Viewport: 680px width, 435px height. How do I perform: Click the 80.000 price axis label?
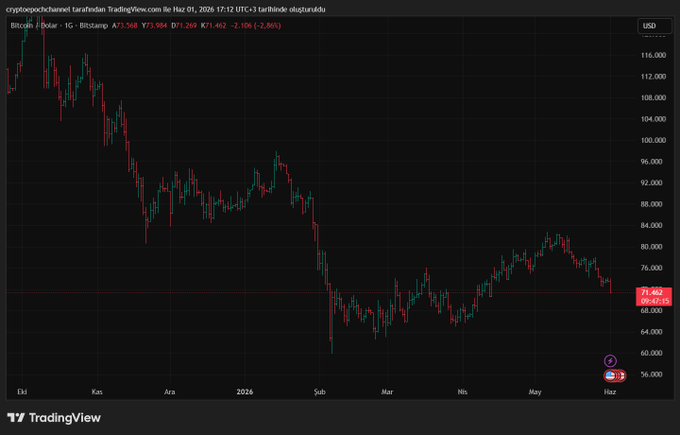651,246
